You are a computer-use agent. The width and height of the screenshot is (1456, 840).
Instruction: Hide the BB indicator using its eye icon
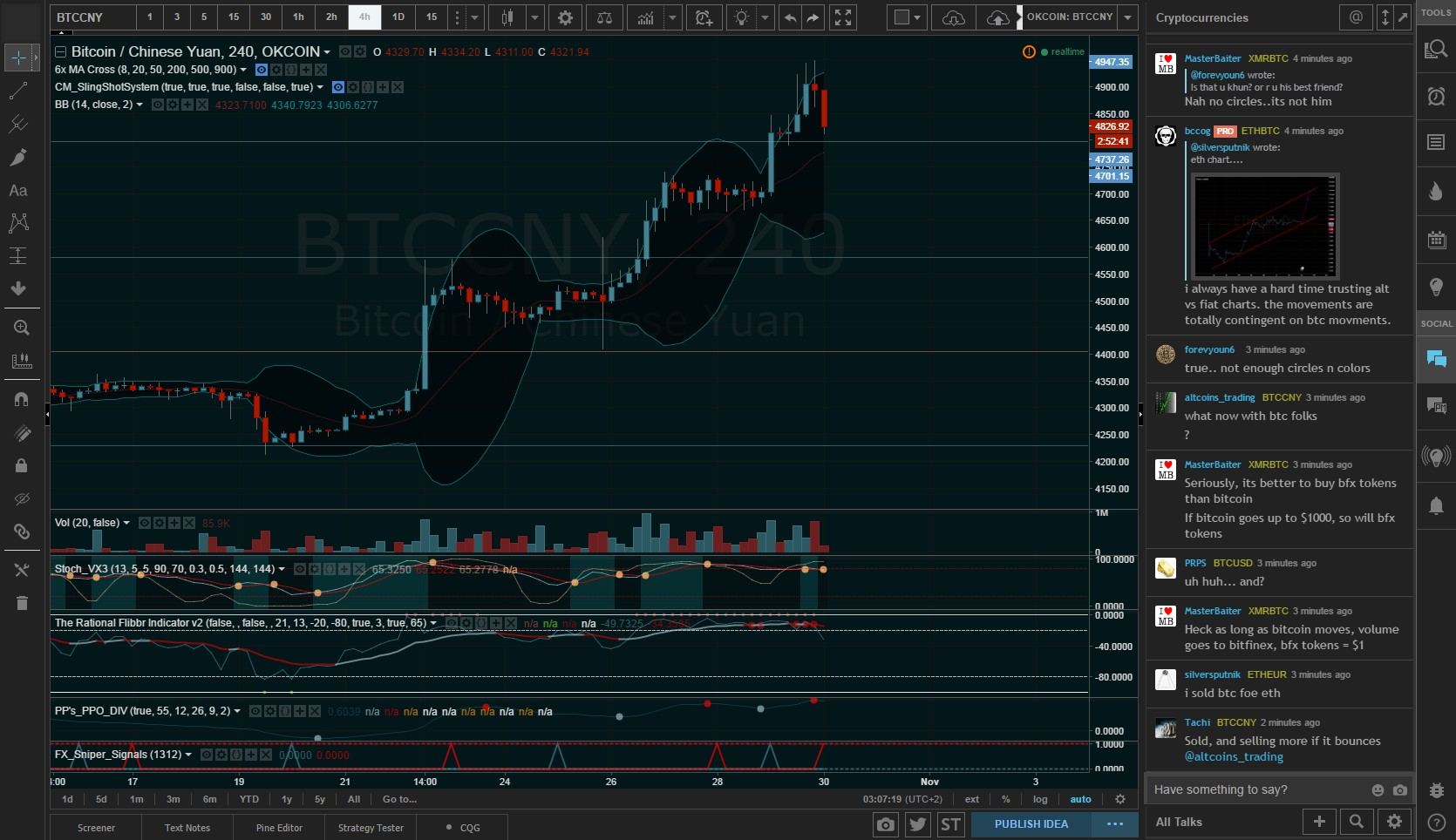point(158,105)
